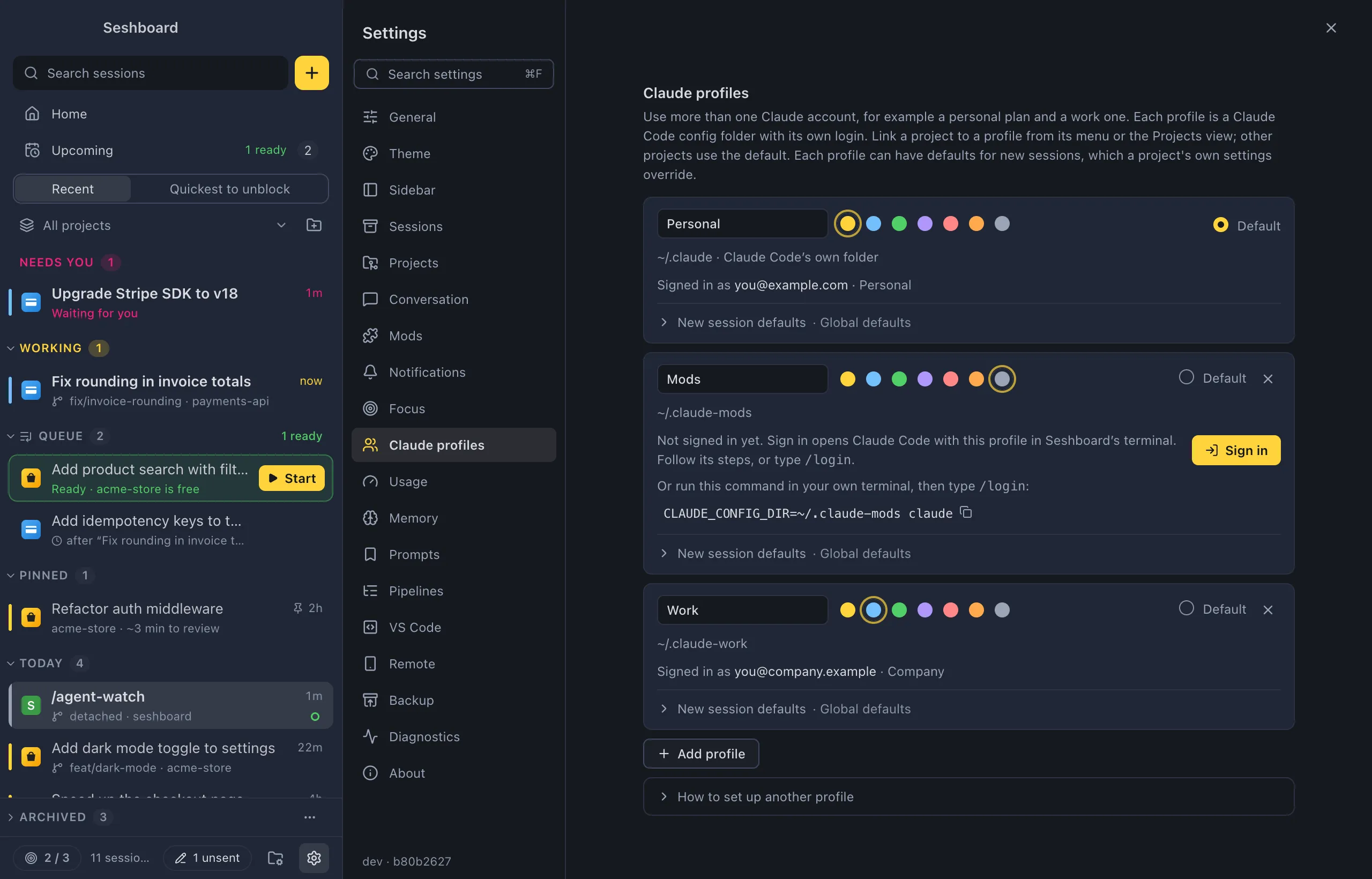
Task: Expand Personal New session defaults
Action: 968,323
